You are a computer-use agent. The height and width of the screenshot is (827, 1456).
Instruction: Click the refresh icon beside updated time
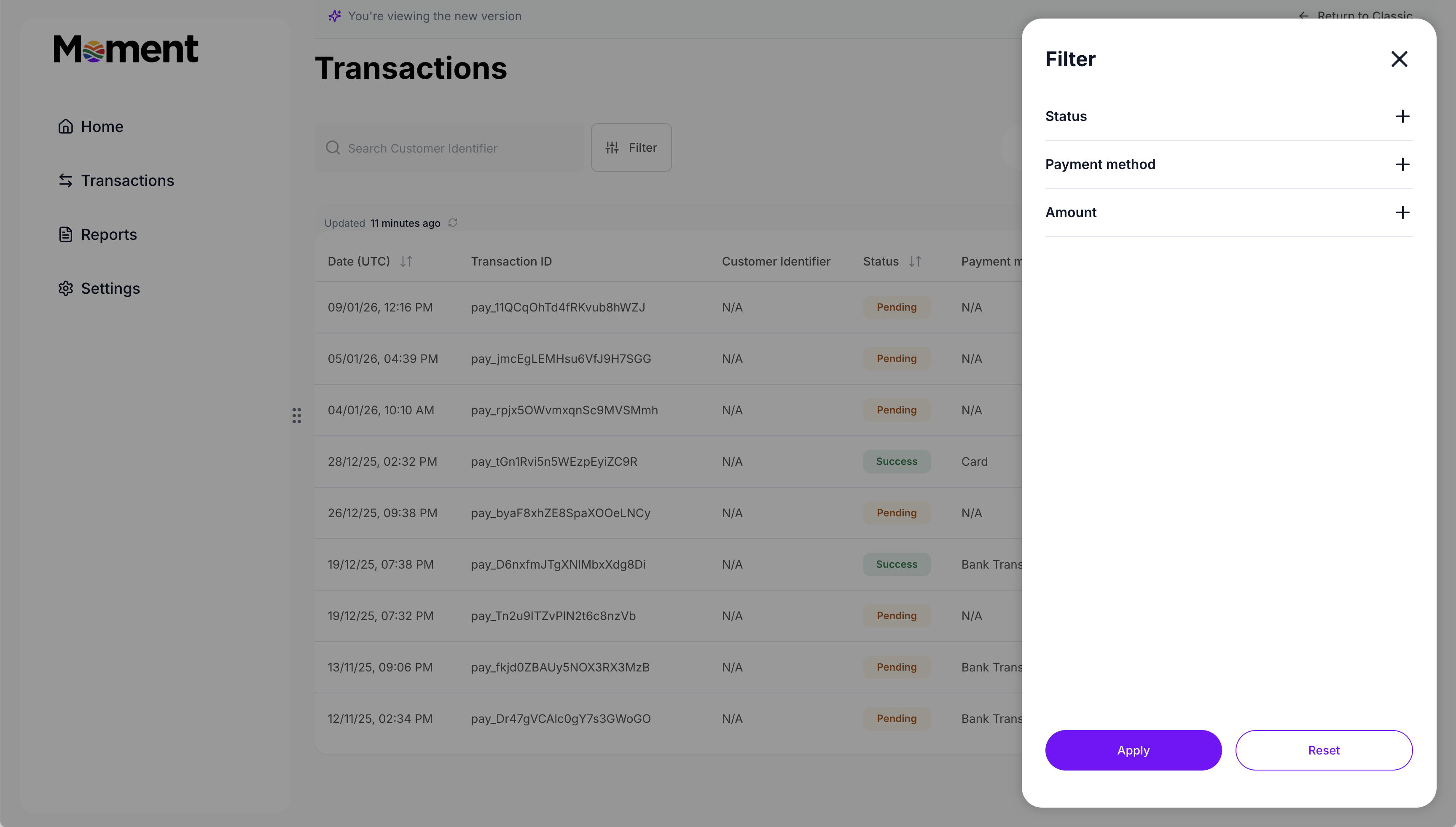(453, 223)
